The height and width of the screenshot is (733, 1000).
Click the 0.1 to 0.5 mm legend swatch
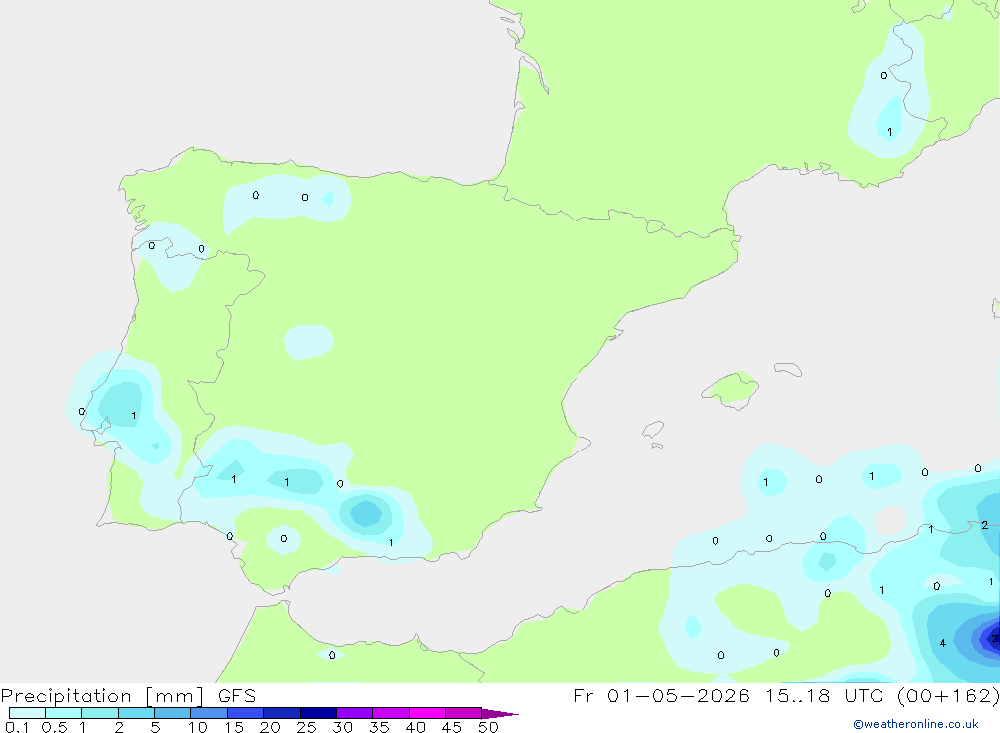(x=27, y=713)
